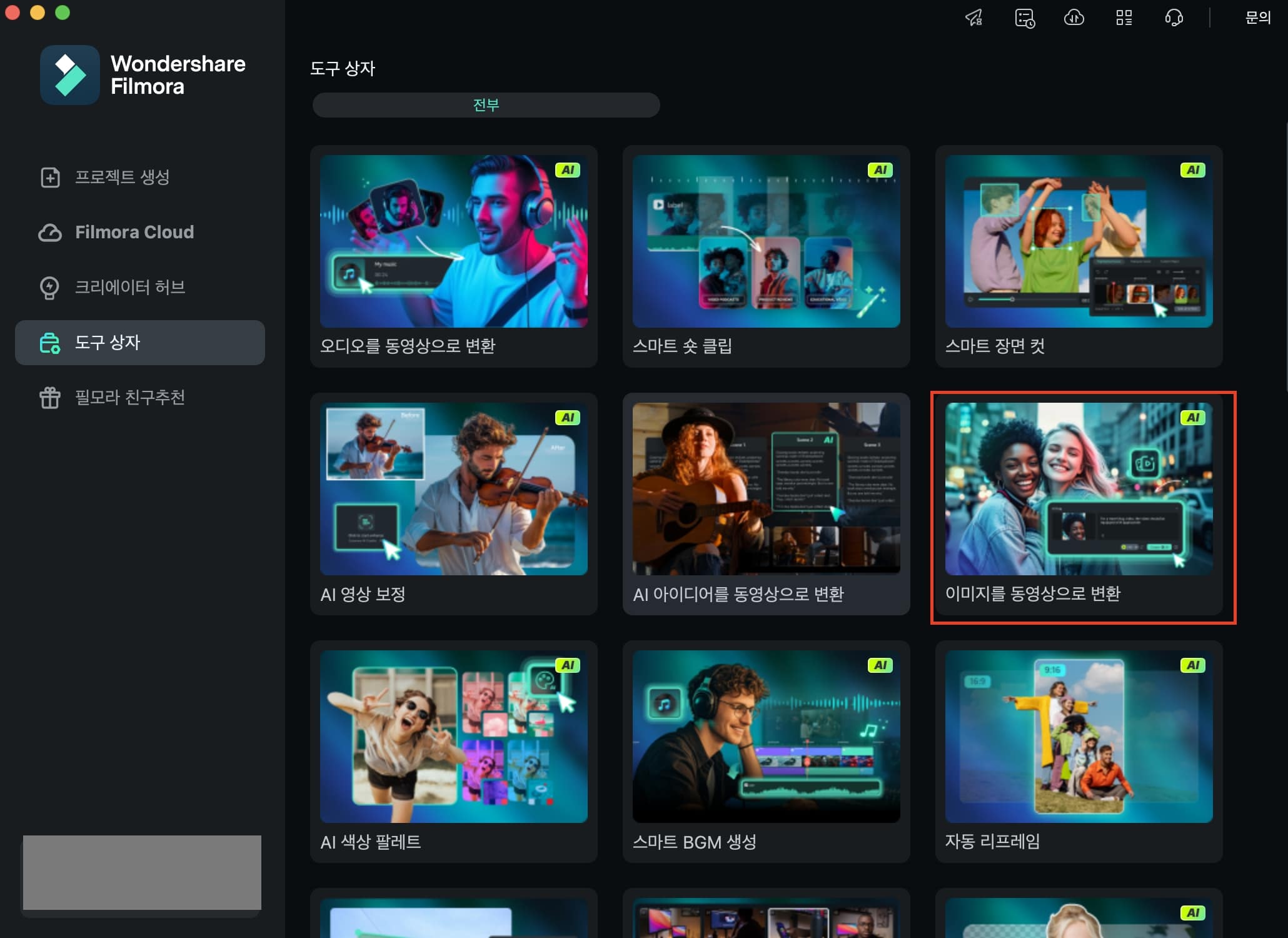Open 스마트 숏 클립 tool thumbnail

tap(767, 241)
